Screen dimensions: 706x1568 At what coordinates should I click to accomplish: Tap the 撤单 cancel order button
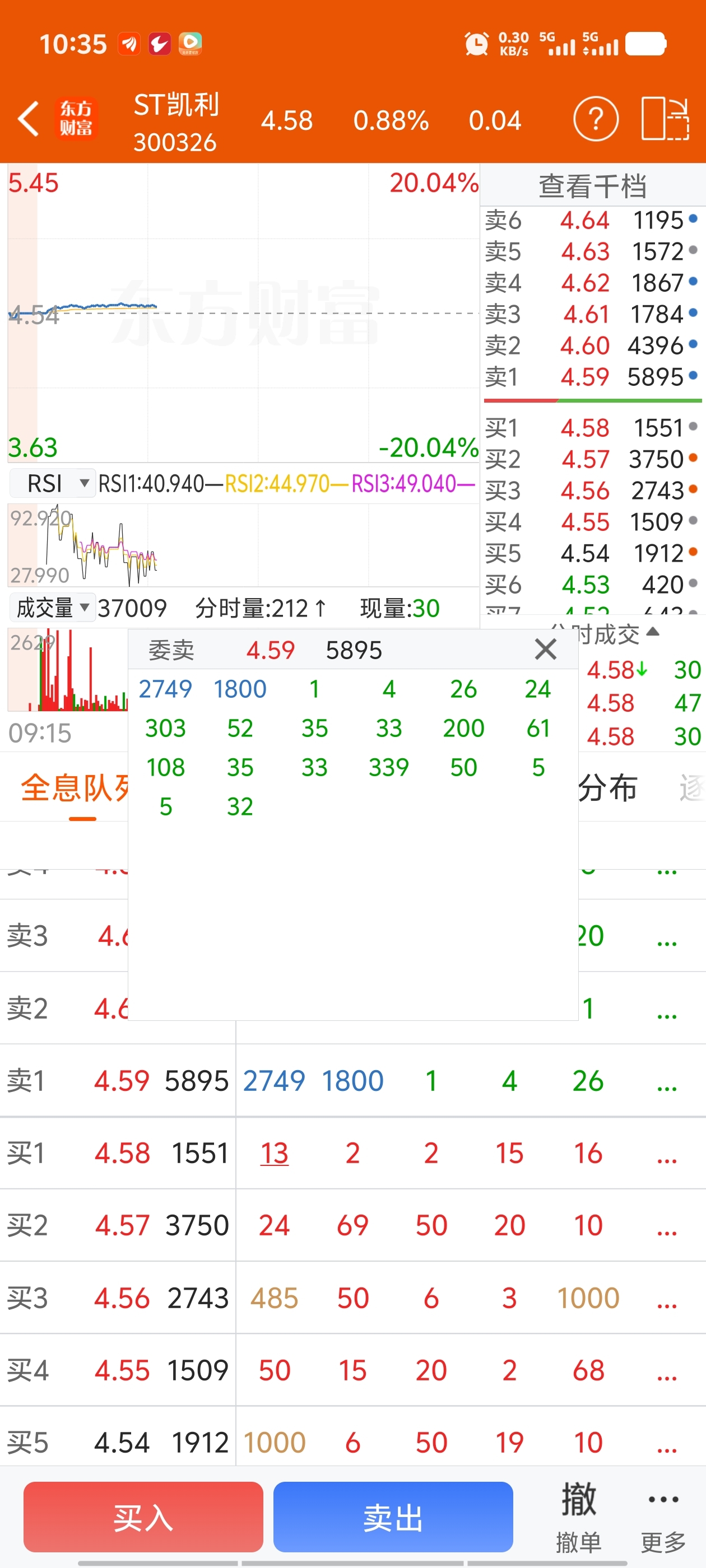578,1516
